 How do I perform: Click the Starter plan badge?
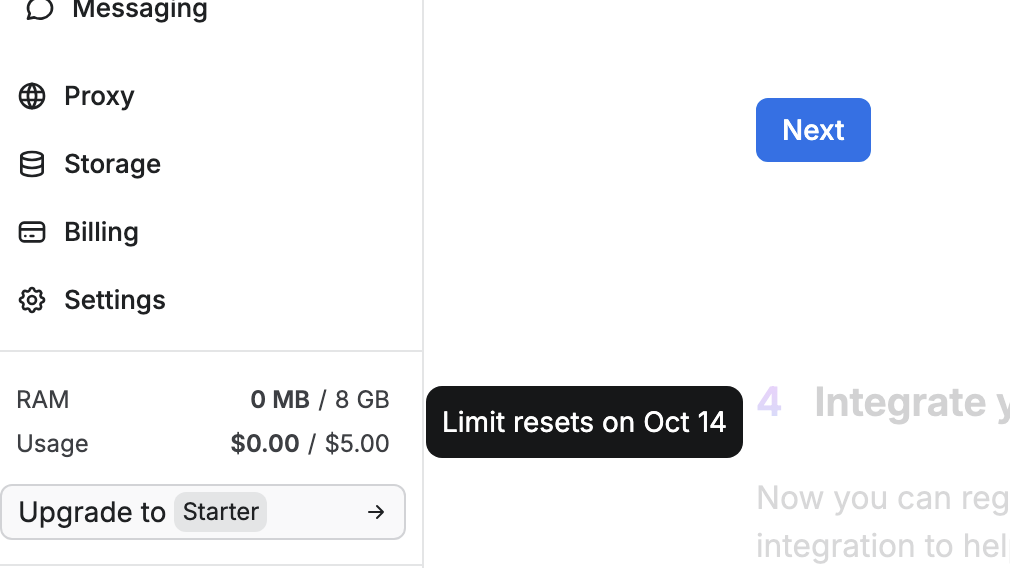[x=220, y=512]
